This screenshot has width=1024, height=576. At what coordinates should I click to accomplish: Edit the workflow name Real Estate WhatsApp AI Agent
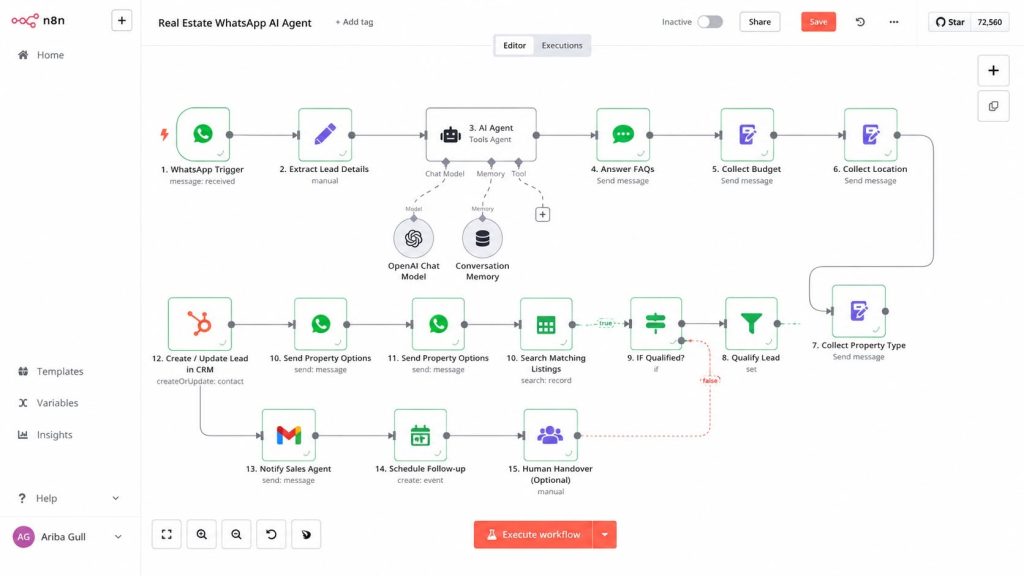coord(234,23)
